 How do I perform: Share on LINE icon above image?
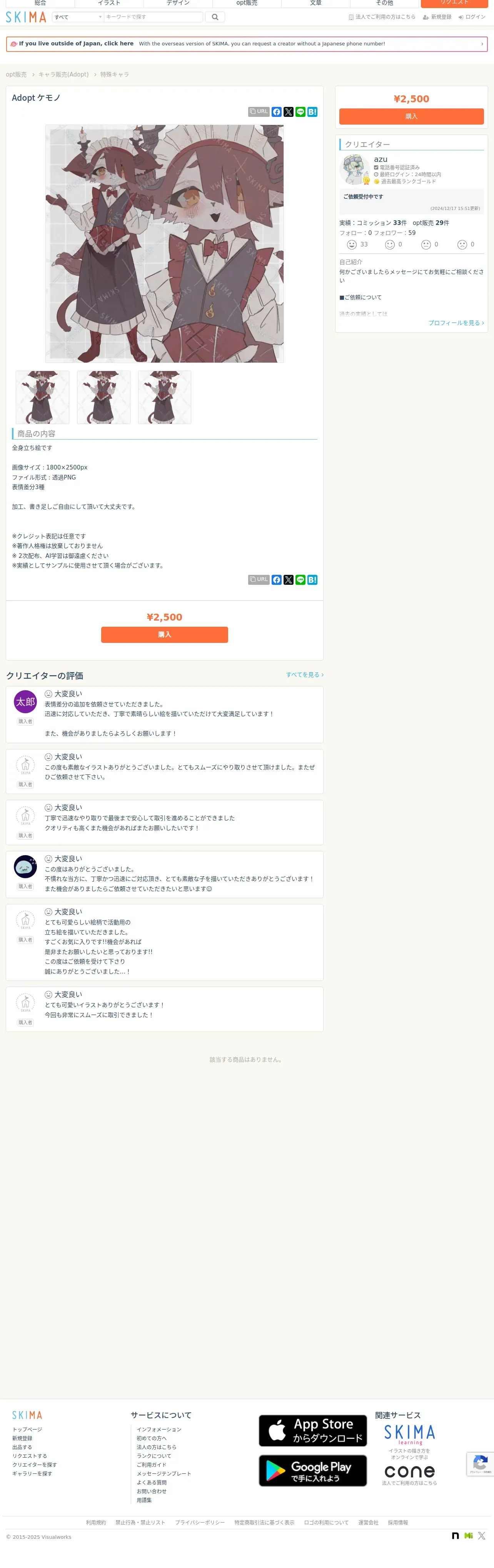tap(300, 112)
